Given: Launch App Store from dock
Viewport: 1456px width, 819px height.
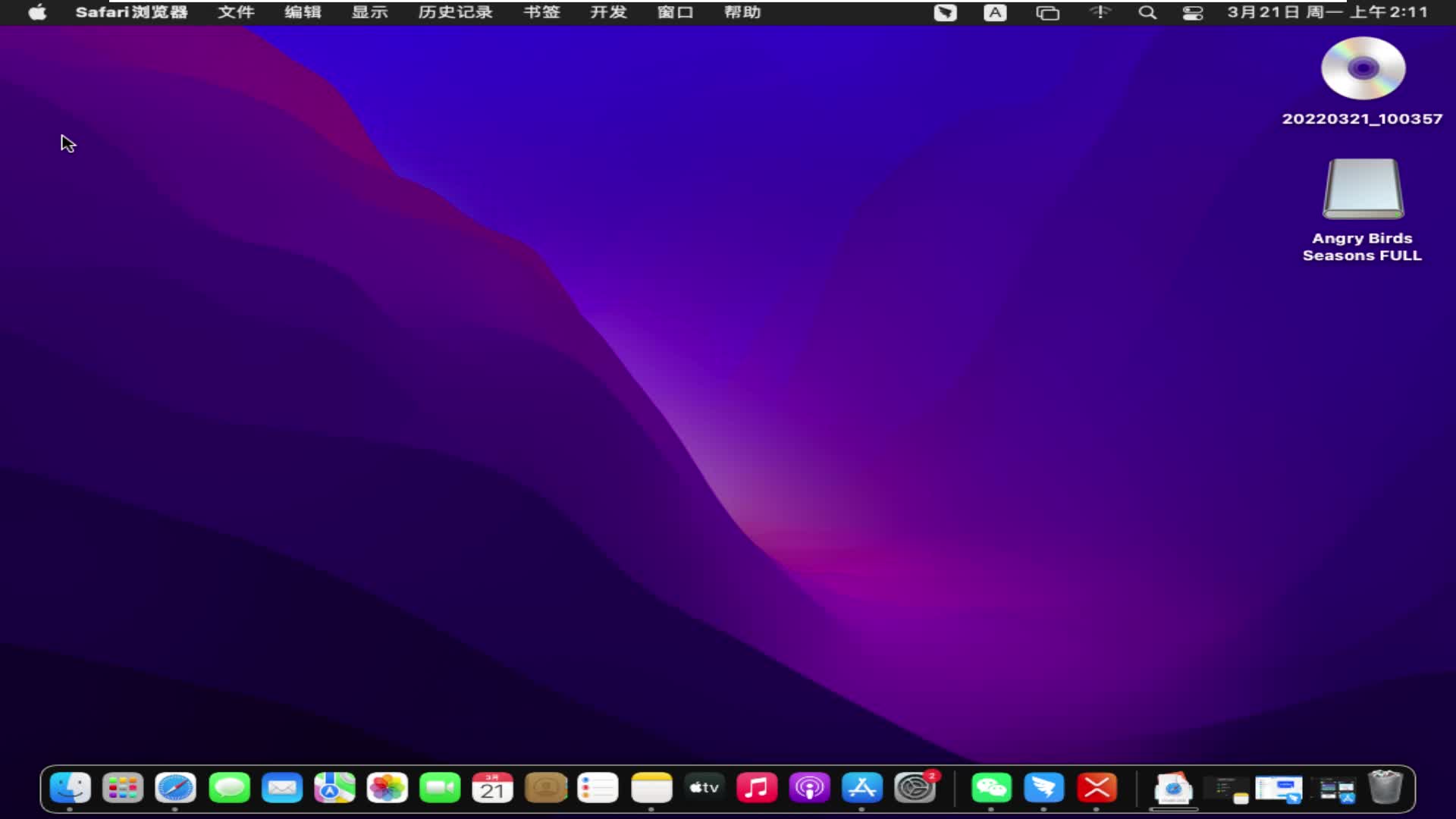Looking at the screenshot, I should [x=862, y=789].
